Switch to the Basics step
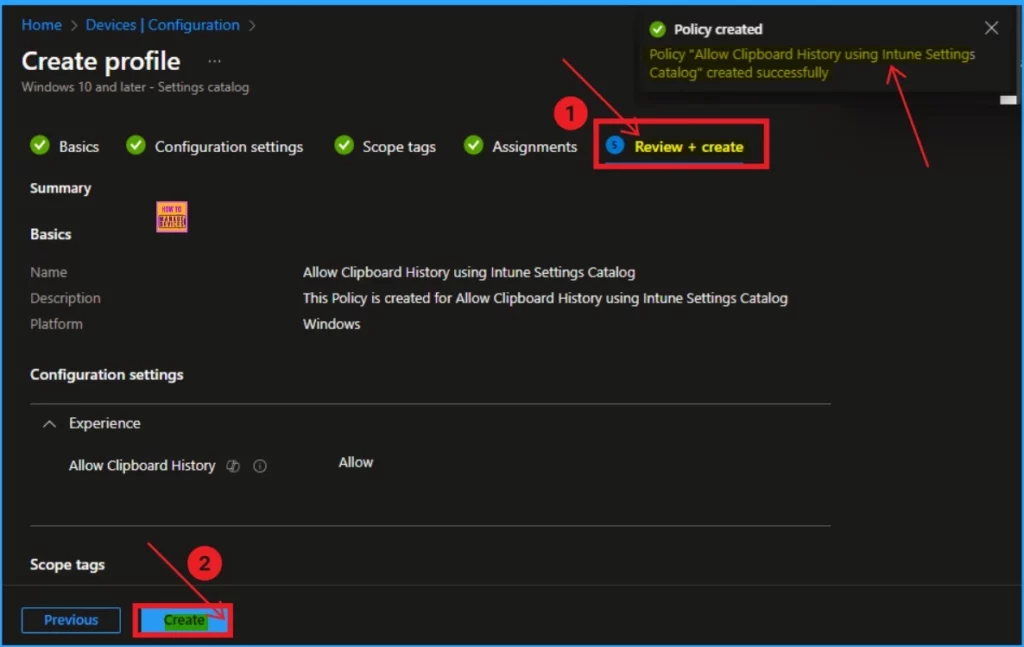This screenshot has height=647, width=1024. click(78, 147)
